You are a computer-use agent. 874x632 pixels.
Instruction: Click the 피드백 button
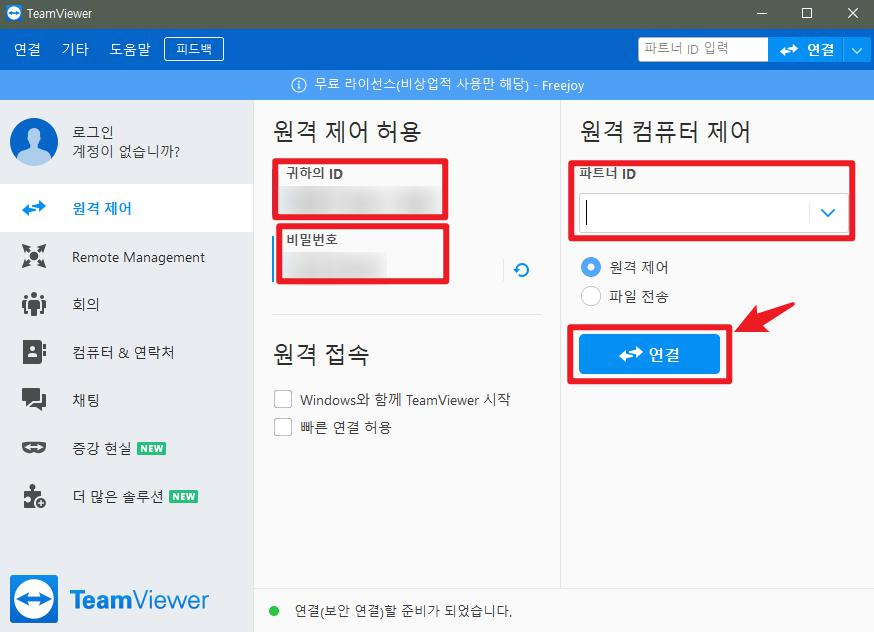click(x=194, y=49)
